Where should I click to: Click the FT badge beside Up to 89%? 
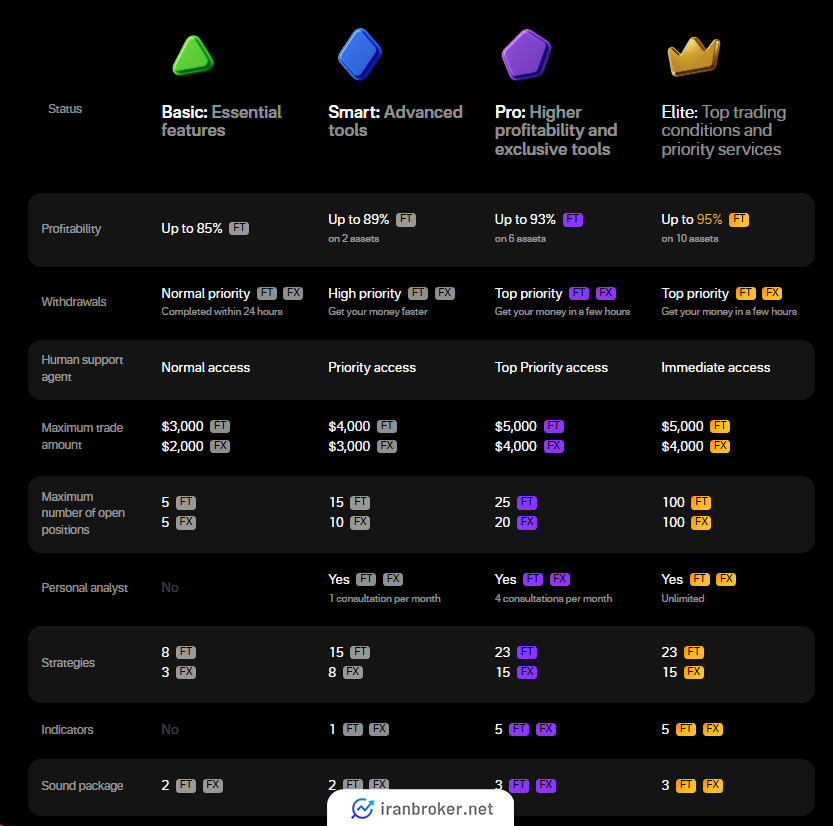(x=406, y=219)
